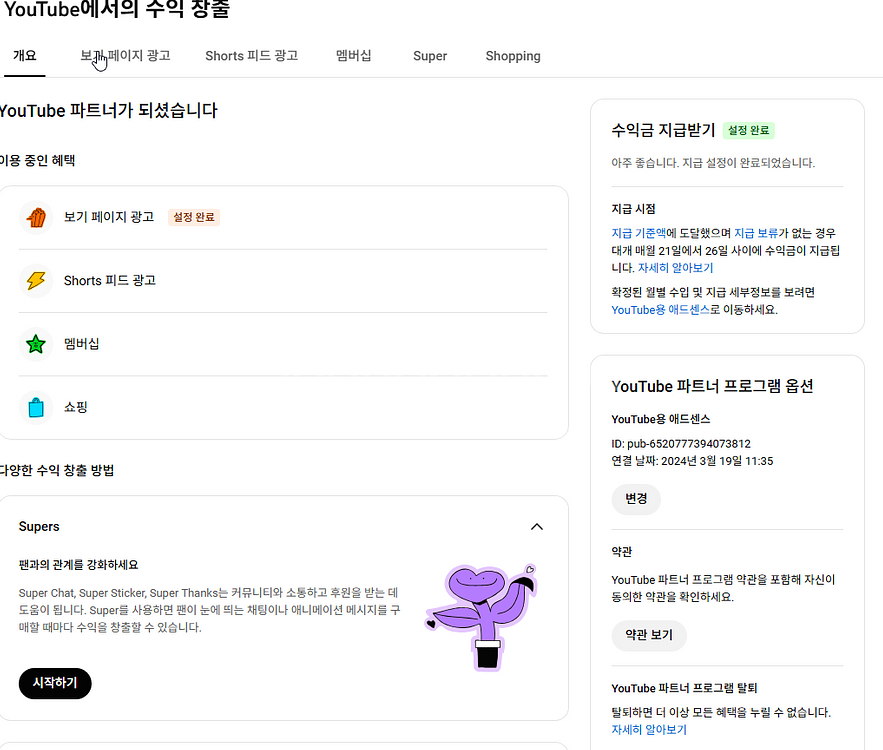Click the orange 설정 완료 badge on watch page ads
Screen dimensions: 883x750
click(194, 217)
